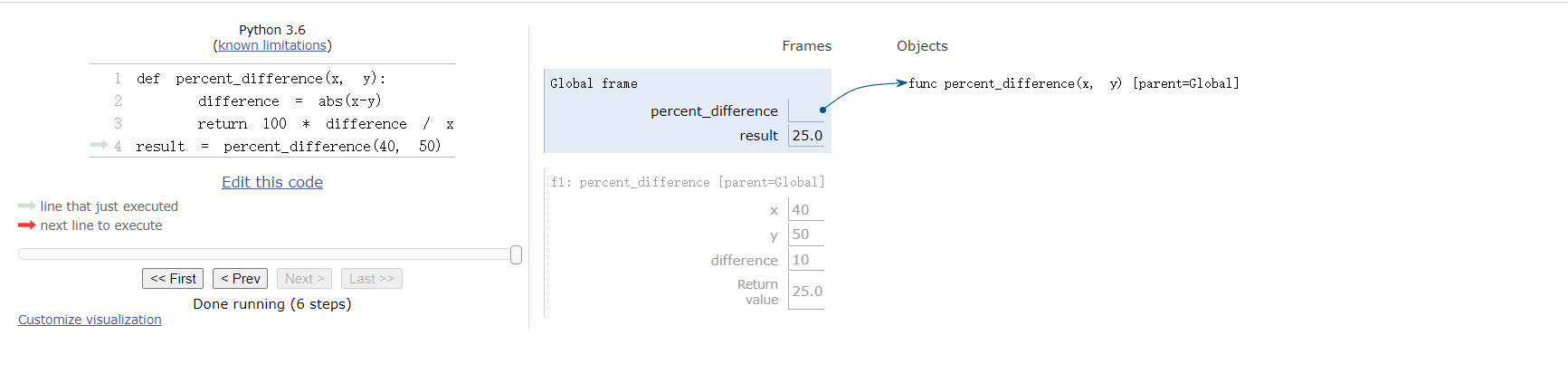Click the light green arrow in the legend
This screenshot has height=383, width=1568.
coord(26,206)
